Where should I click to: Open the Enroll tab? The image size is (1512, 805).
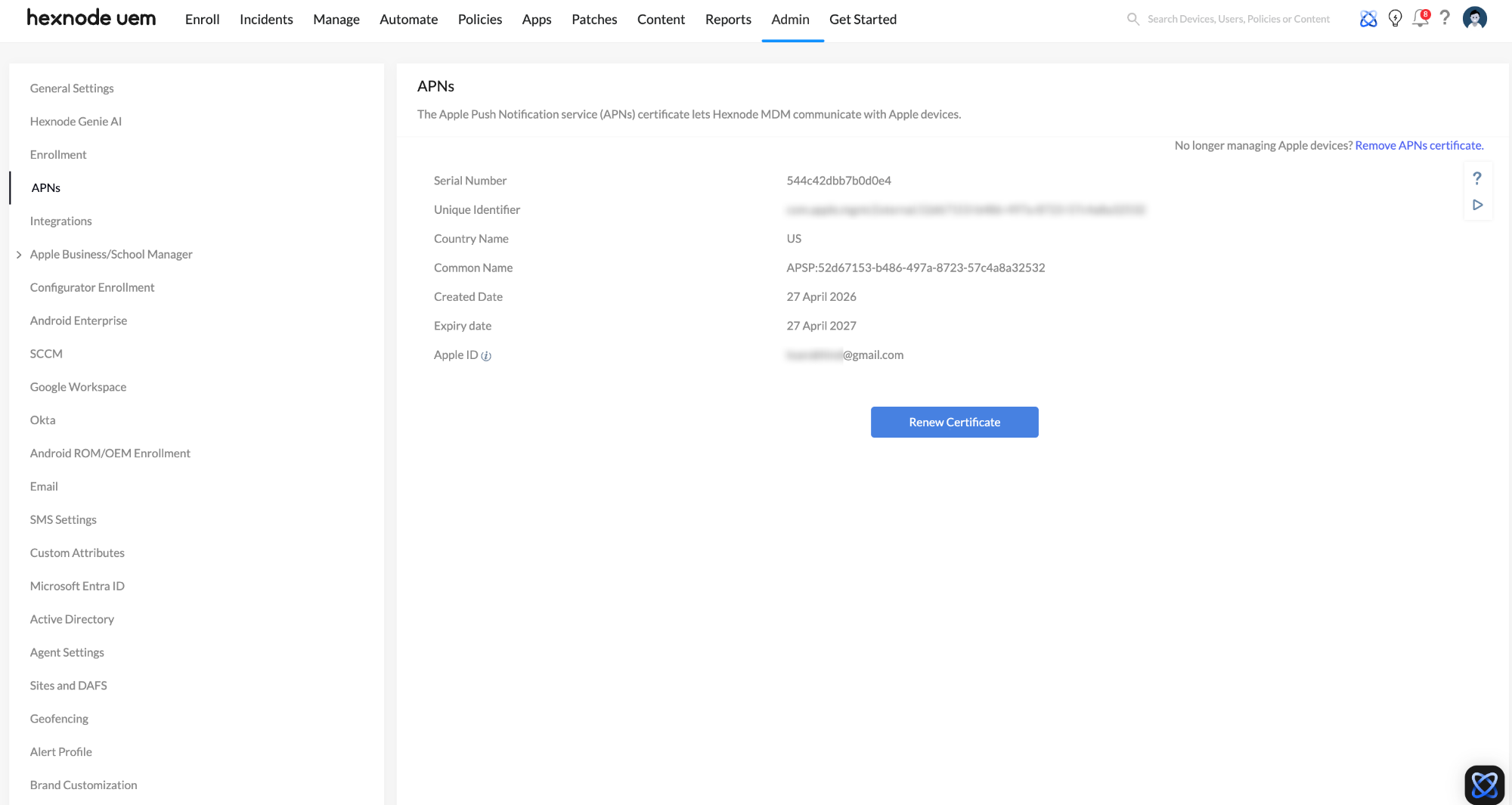point(203,20)
